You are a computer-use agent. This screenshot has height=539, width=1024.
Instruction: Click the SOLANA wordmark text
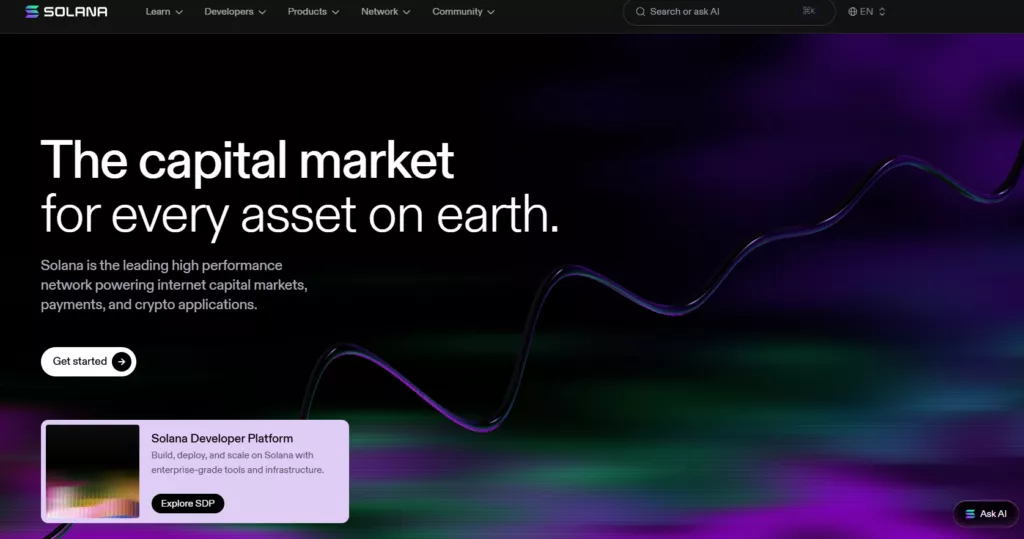[76, 12]
